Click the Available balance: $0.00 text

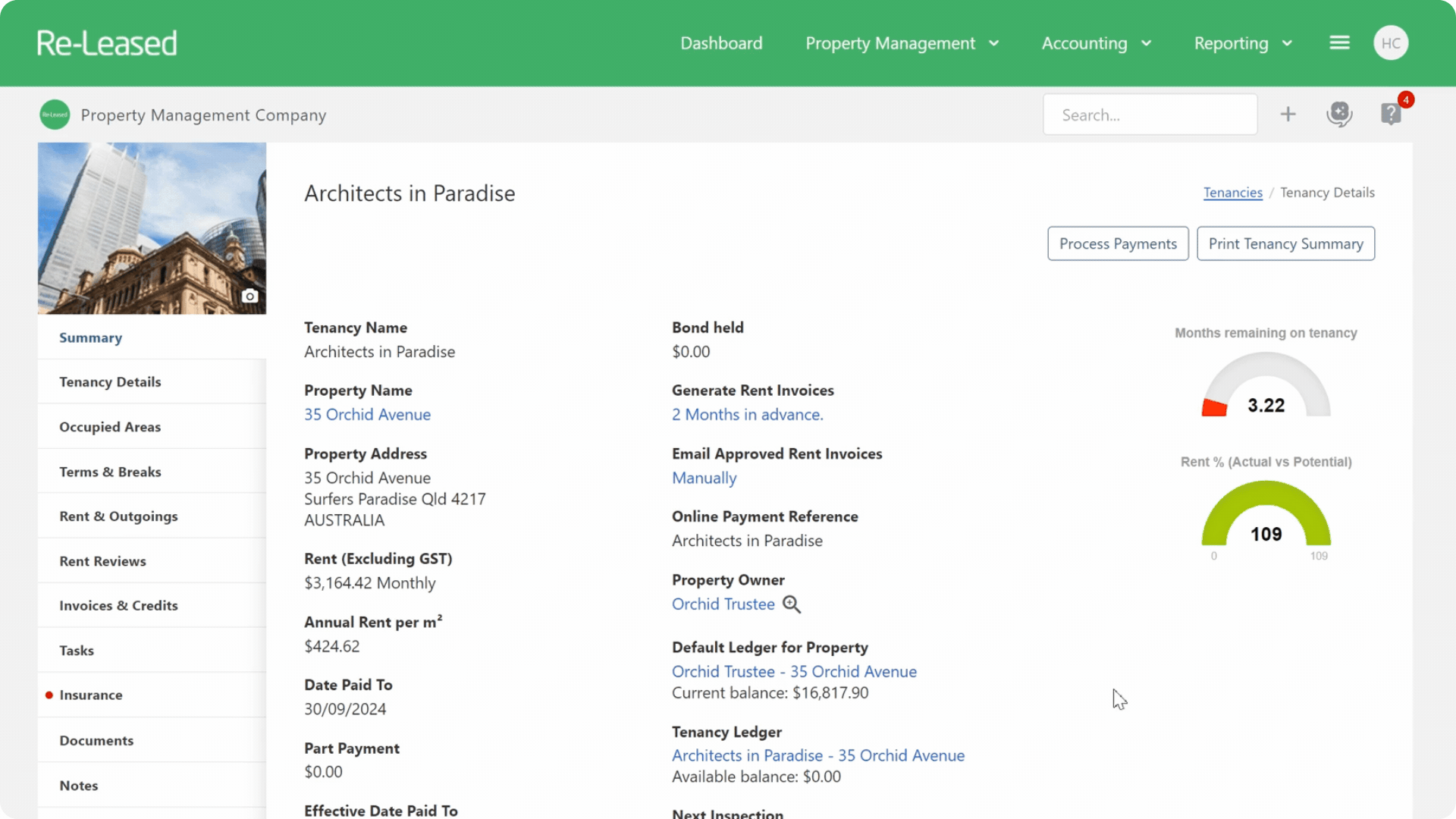pyautogui.click(x=756, y=777)
